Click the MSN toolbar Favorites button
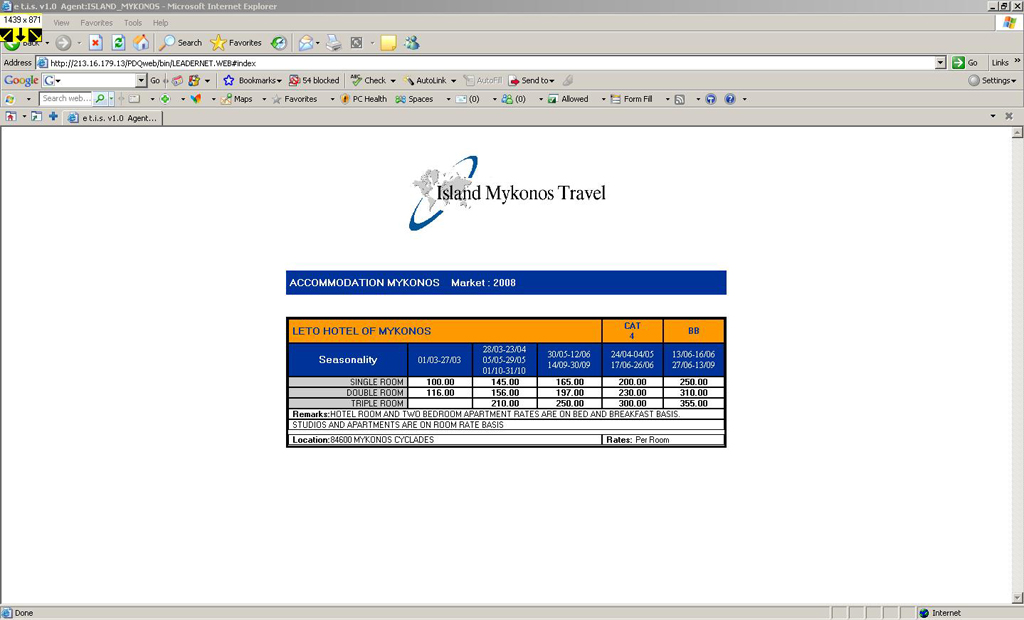The width and height of the screenshot is (1024, 620). pos(295,99)
